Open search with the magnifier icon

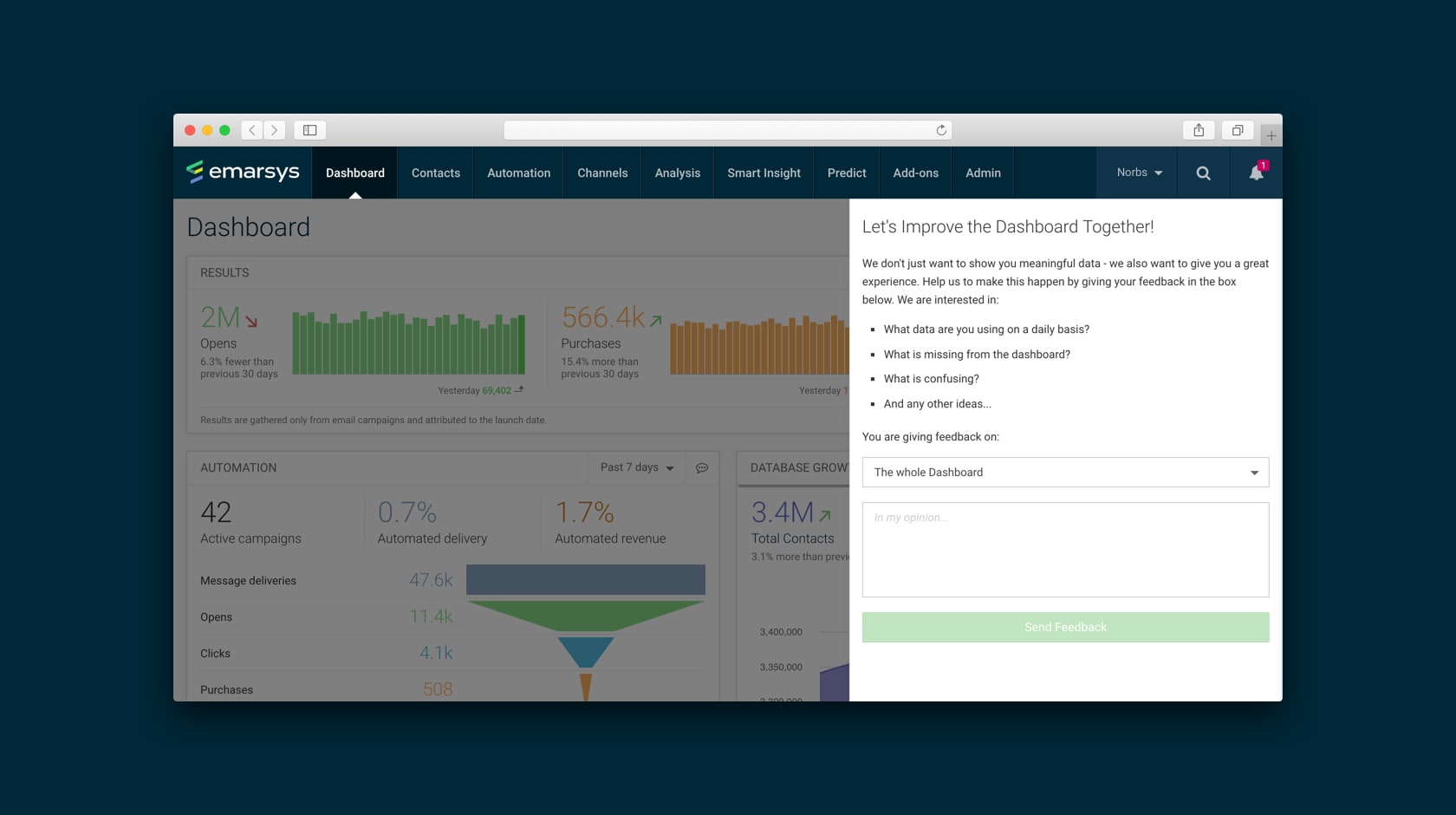[x=1203, y=173]
